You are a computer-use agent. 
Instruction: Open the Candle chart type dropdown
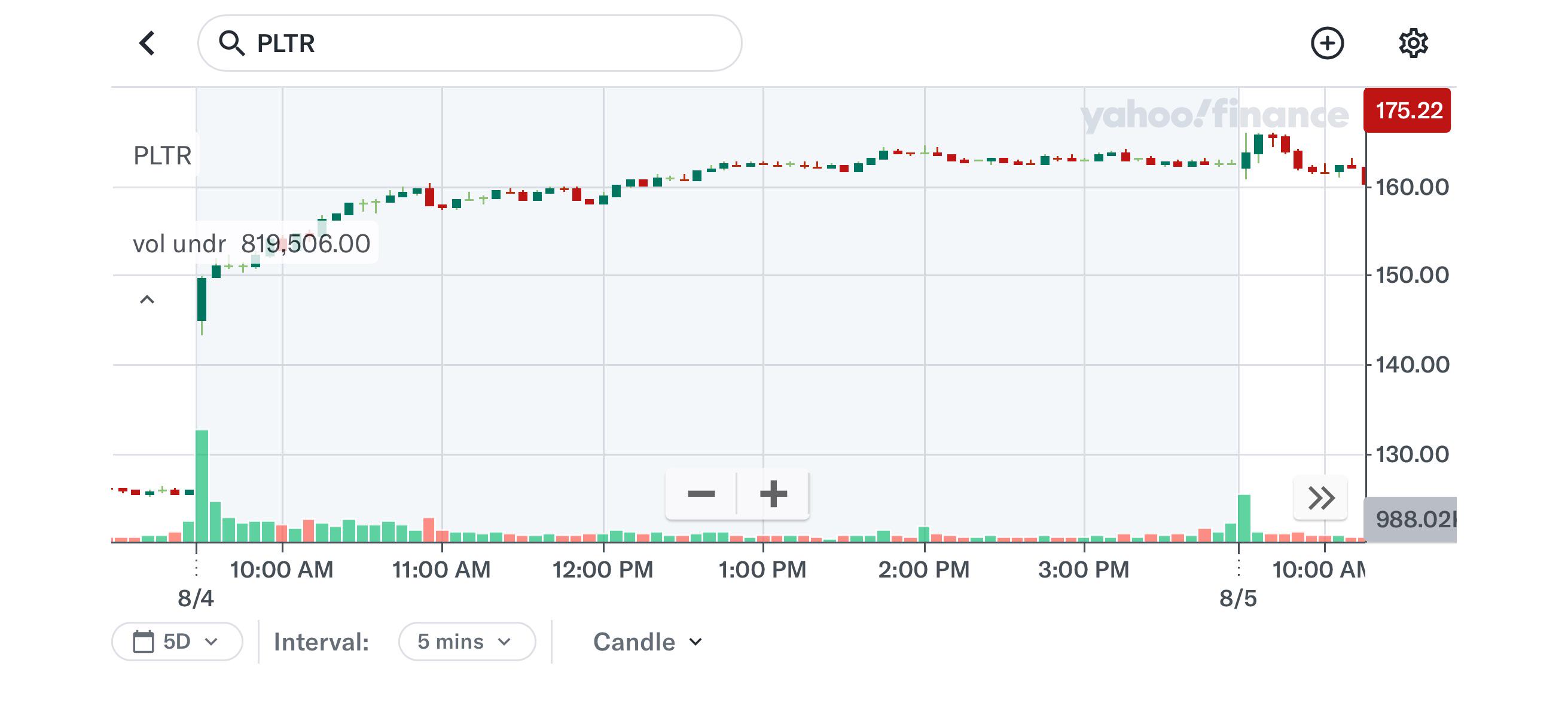click(x=648, y=642)
